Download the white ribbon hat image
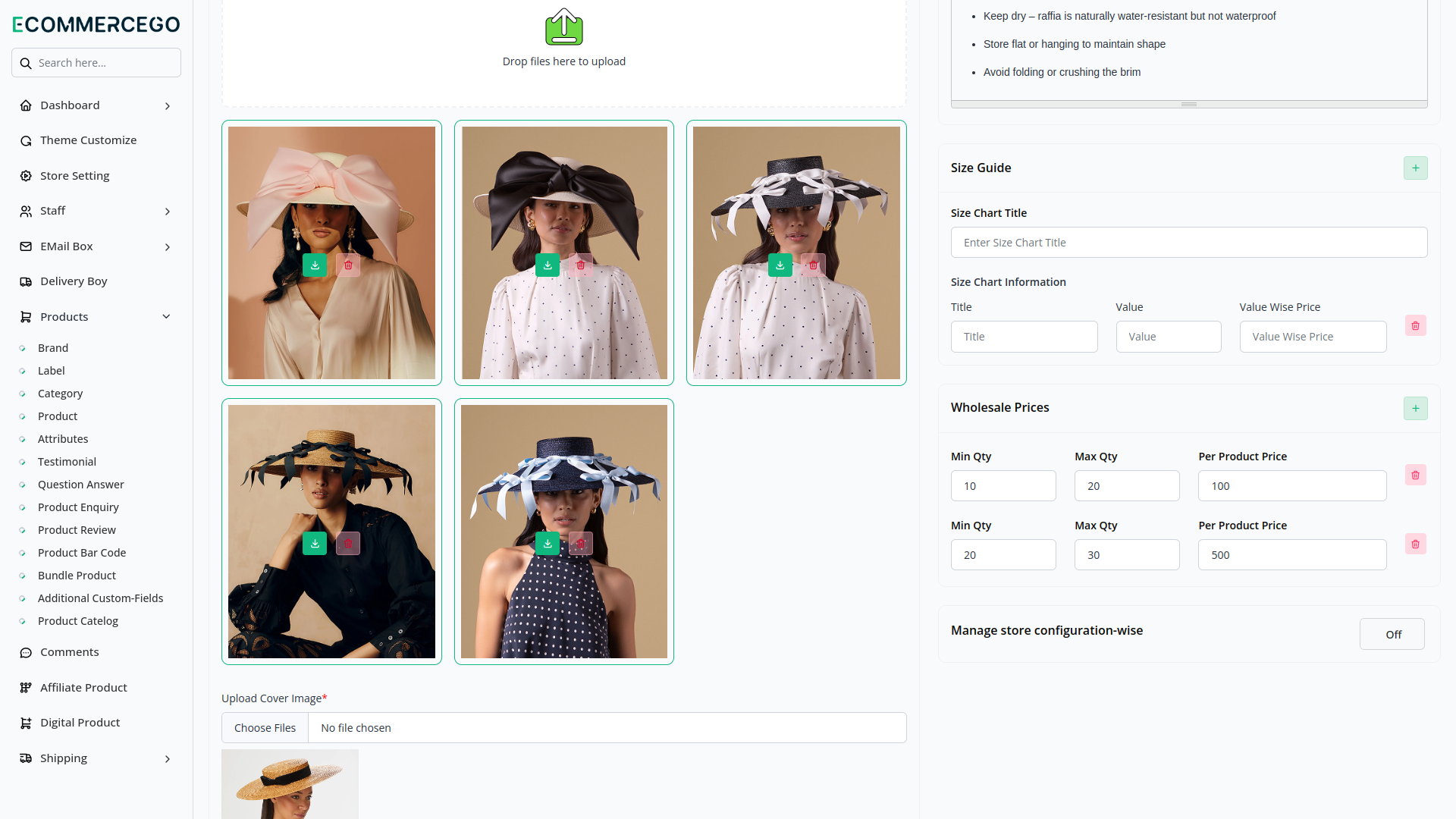 coord(780,265)
